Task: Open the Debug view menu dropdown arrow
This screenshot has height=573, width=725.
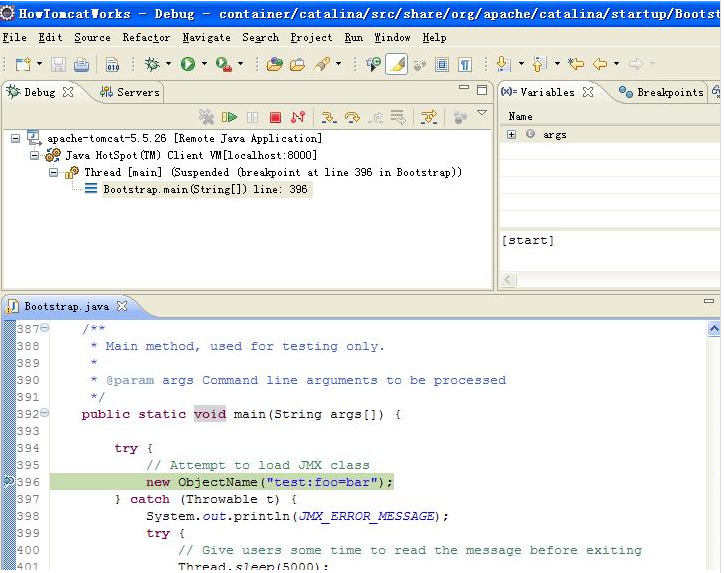Action: pyautogui.click(x=482, y=113)
